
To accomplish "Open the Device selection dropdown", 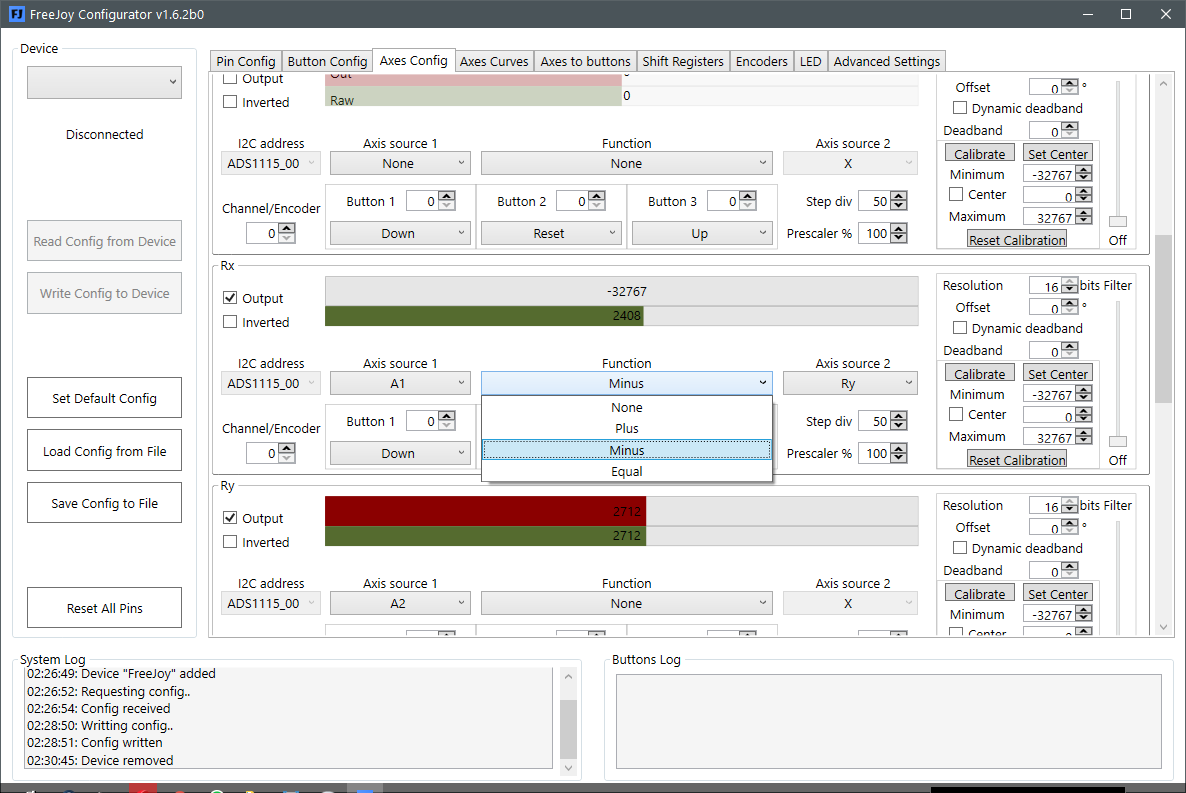I will [x=104, y=82].
